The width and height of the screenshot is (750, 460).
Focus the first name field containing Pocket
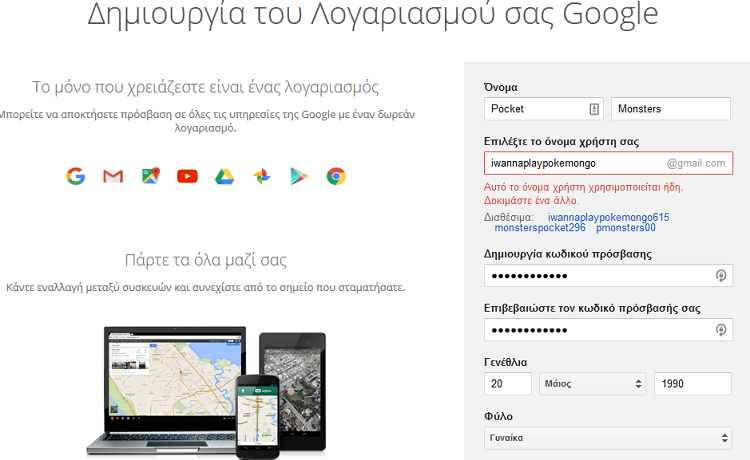coord(544,109)
